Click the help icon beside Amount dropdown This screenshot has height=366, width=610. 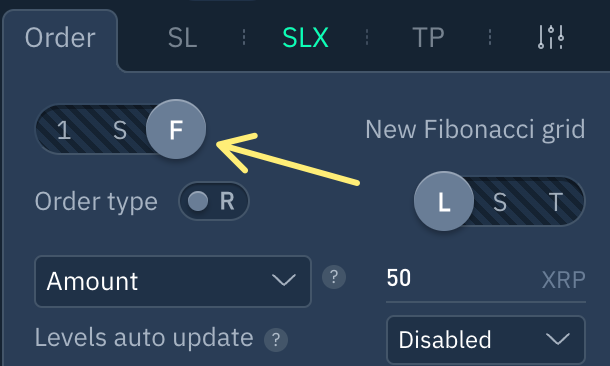(x=334, y=277)
